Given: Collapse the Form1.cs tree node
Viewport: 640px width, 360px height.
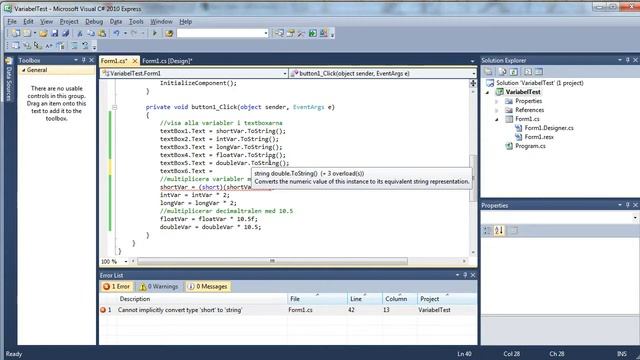Looking at the screenshot, I should click(497, 119).
